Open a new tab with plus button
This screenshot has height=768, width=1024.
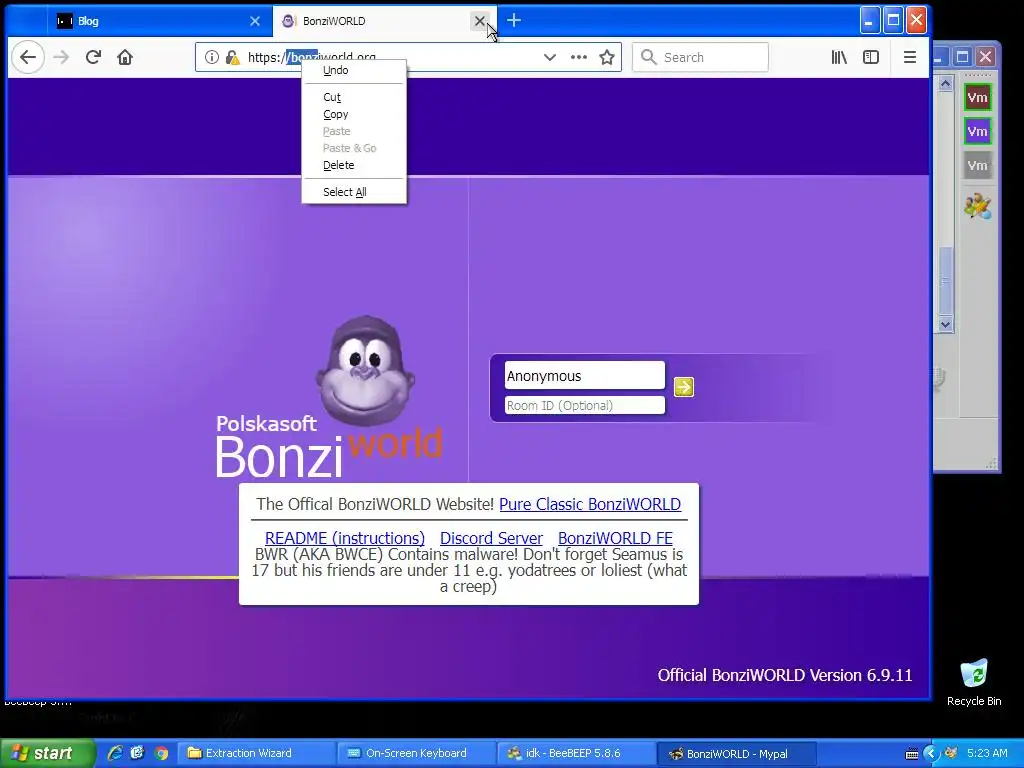(514, 21)
